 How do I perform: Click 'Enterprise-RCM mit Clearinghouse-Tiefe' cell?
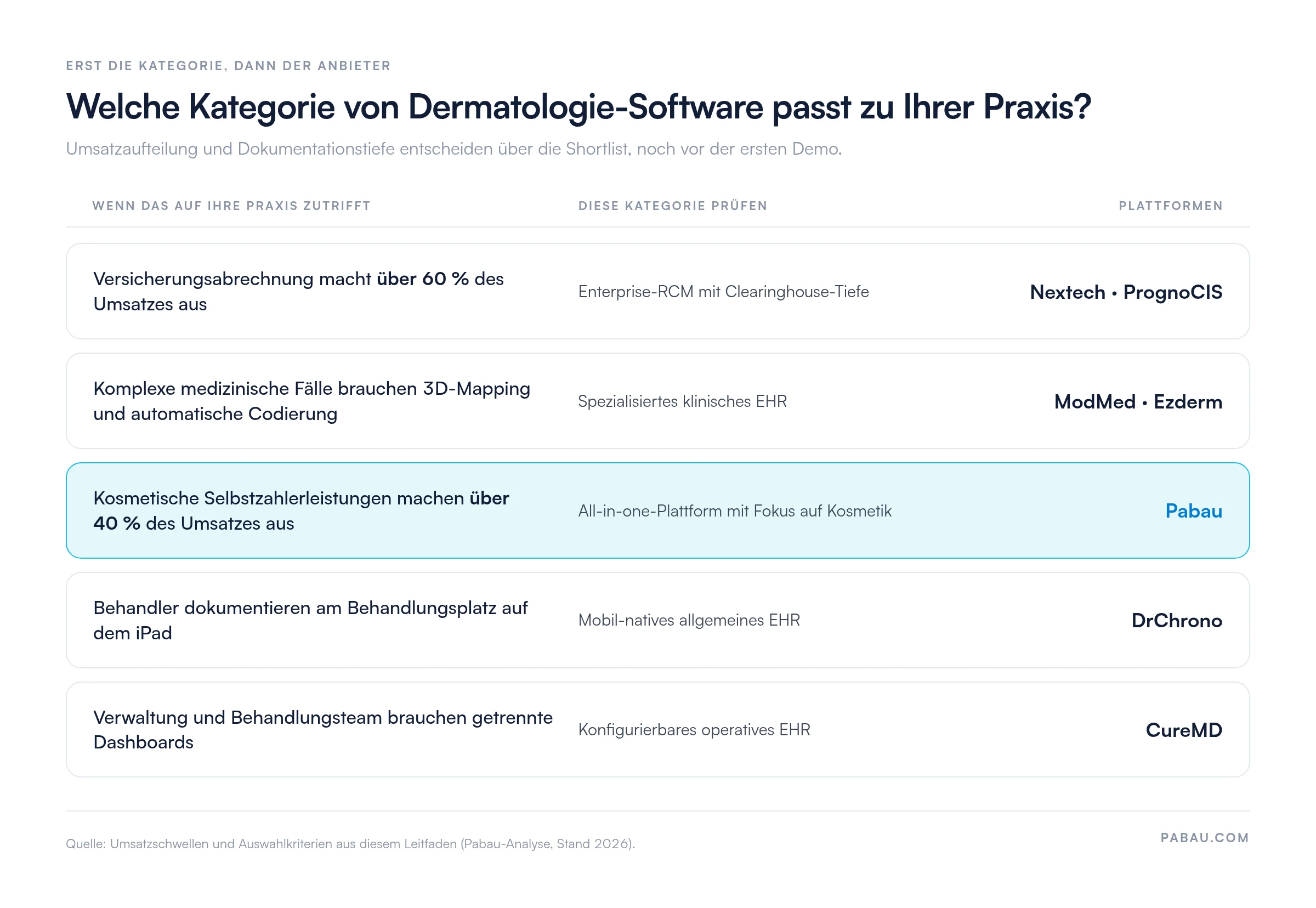(x=723, y=291)
